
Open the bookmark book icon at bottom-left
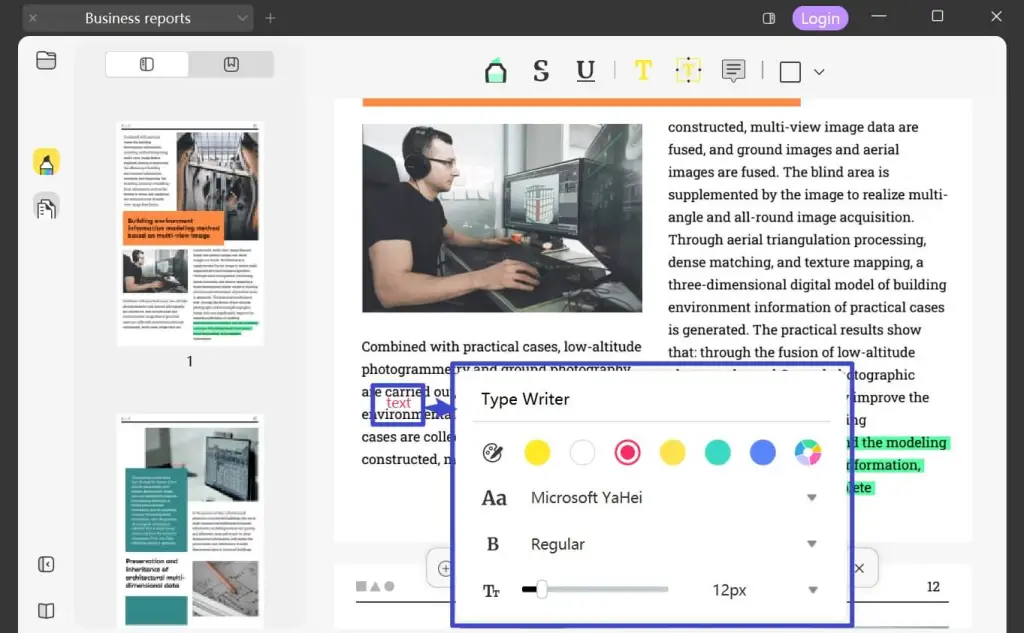(x=46, y=611)
